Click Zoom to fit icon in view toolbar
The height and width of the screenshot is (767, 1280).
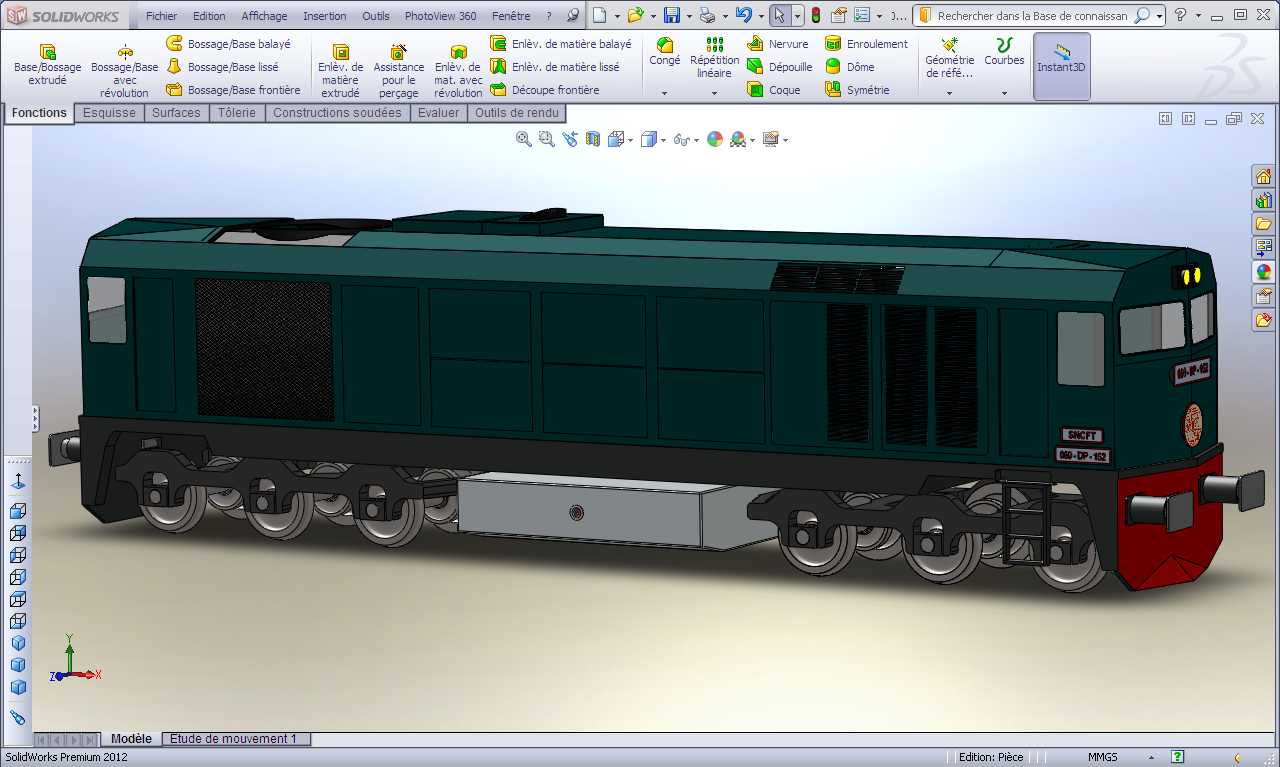(x=523, y=139)
